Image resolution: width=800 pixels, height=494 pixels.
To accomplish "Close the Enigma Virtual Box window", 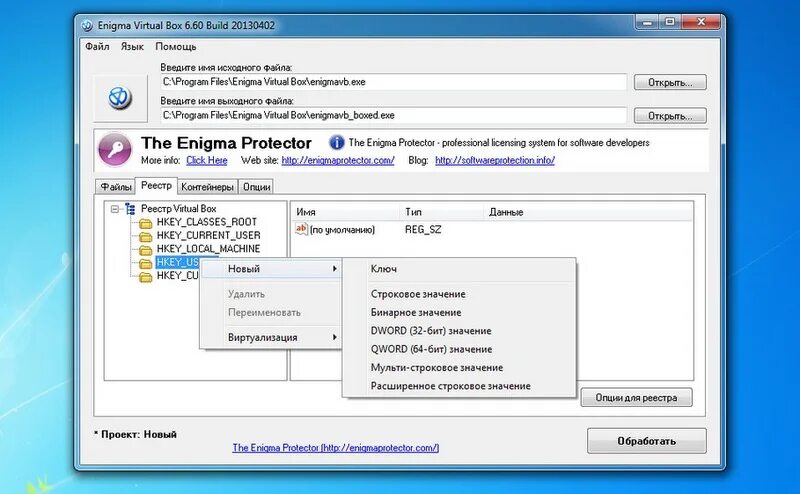I will coord(701,22).
